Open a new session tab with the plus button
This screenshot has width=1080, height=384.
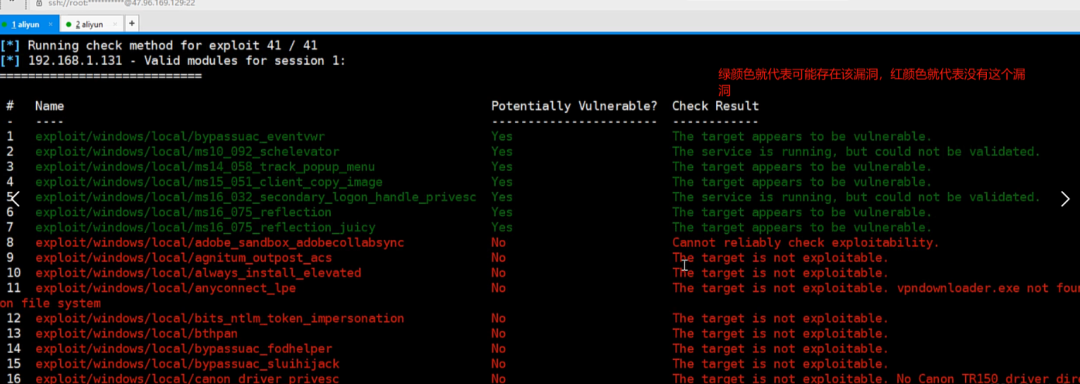[x=131, y=24]
